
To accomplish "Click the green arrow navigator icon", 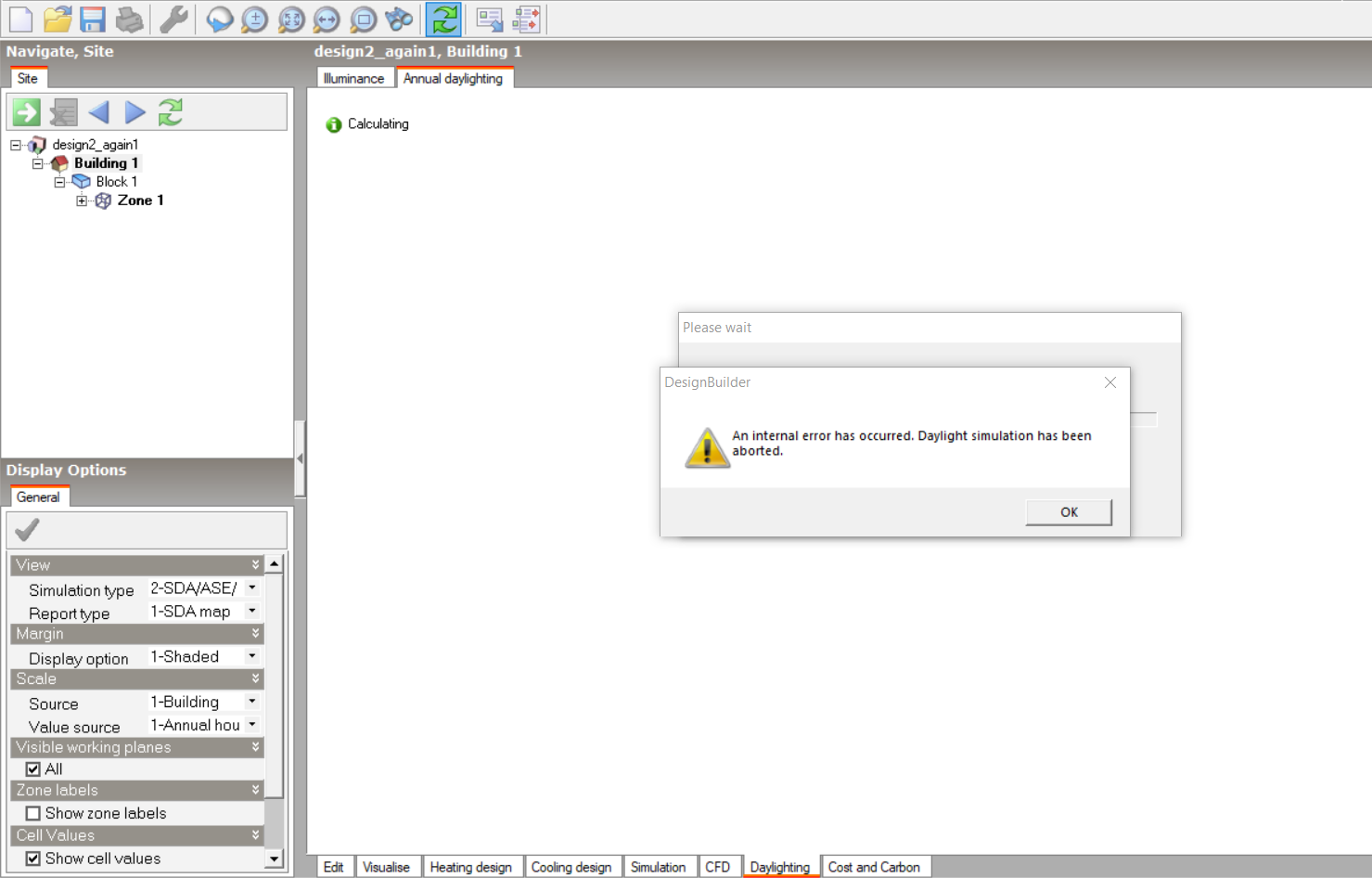I will [x=26, y=112].
